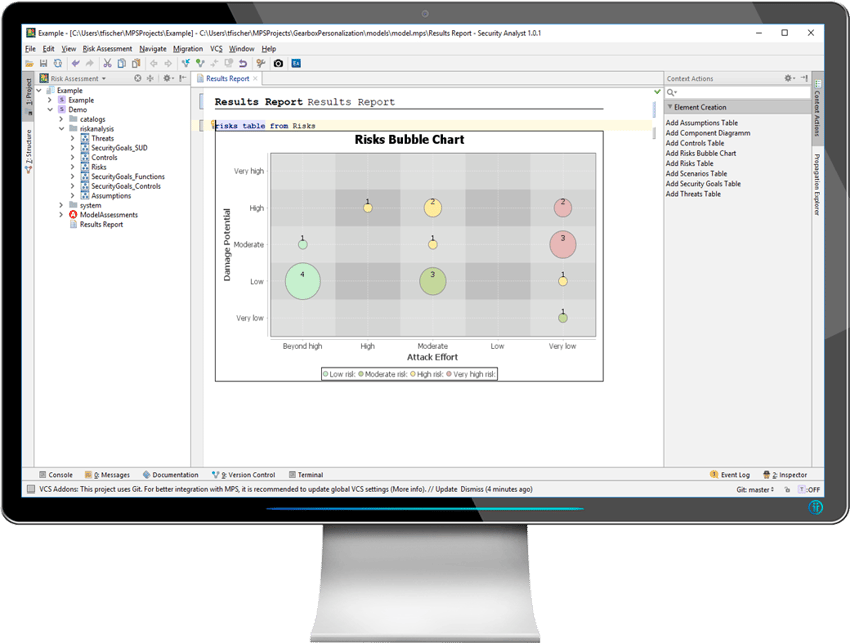Open Project panel gear settings icon
Image resolution: width=850 pixels, height=643 pixels.
(x=168, y=78)
